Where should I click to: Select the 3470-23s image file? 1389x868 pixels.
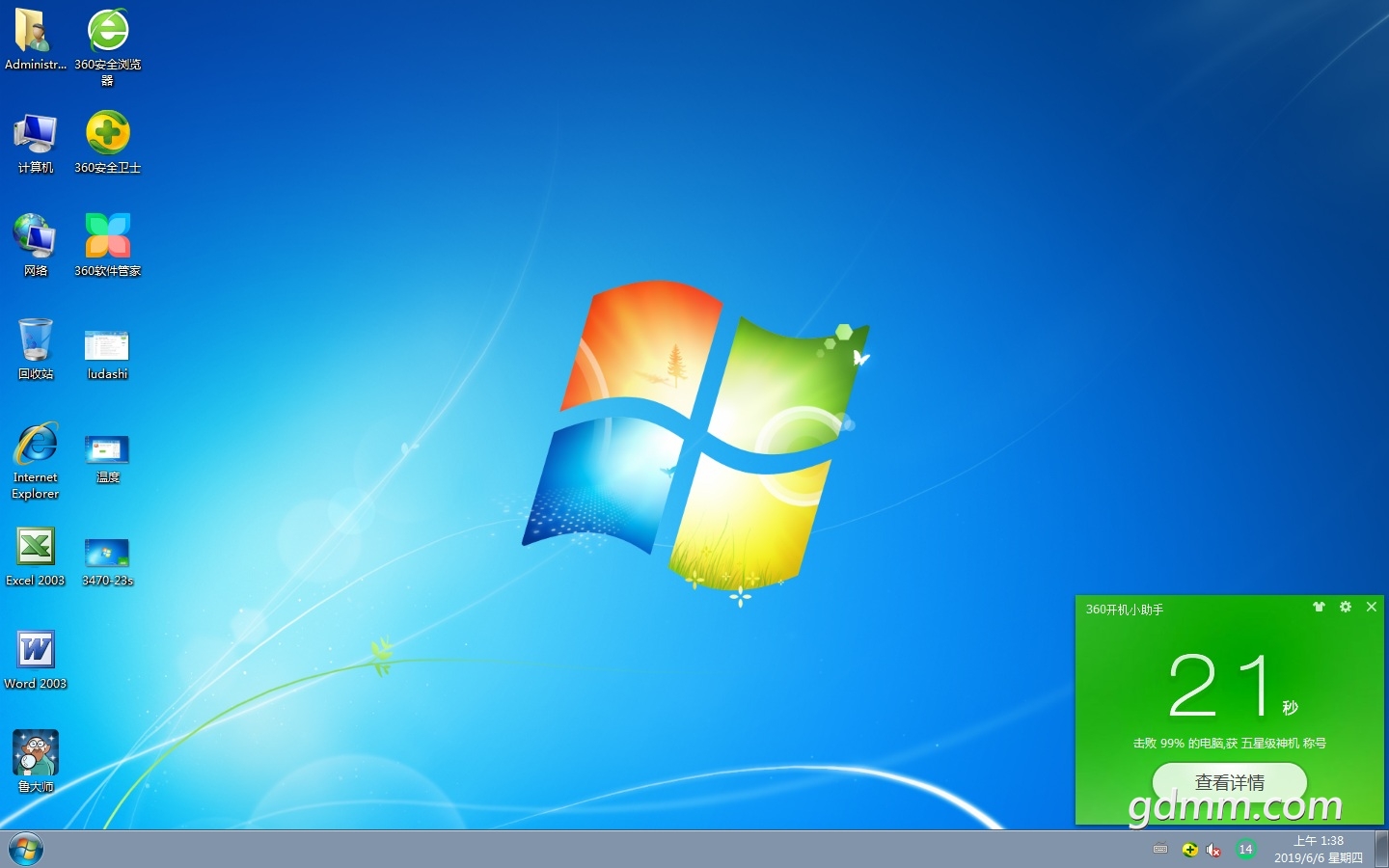pyautogui.click(x=107, y=553)
